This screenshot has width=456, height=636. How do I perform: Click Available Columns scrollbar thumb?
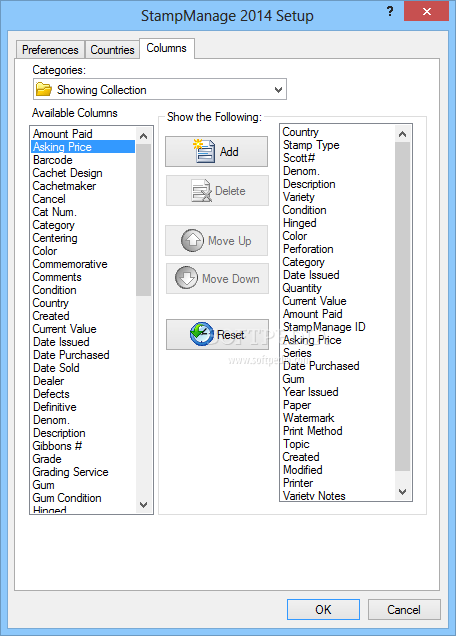tap(144, 220)
